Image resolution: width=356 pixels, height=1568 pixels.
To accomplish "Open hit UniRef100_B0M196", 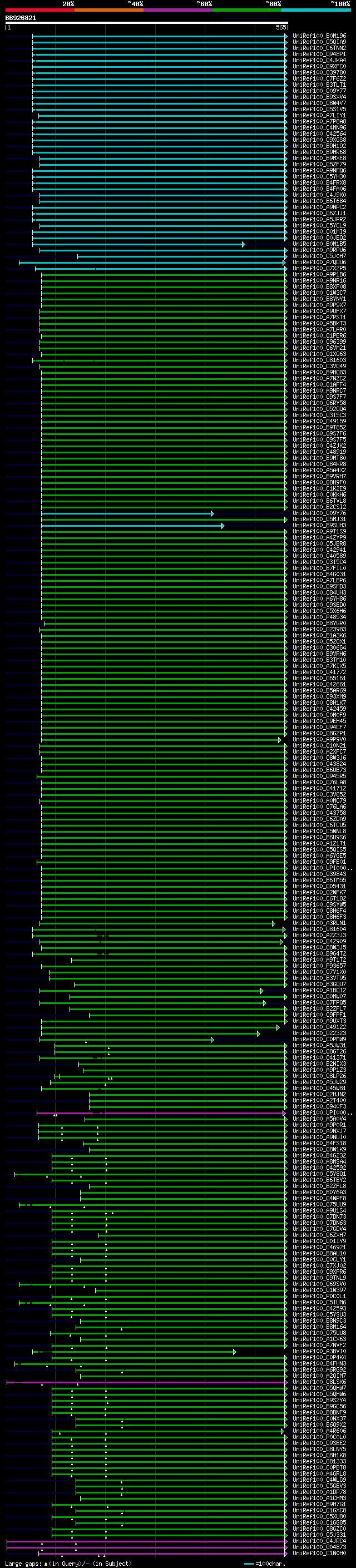I will (319, 36).
